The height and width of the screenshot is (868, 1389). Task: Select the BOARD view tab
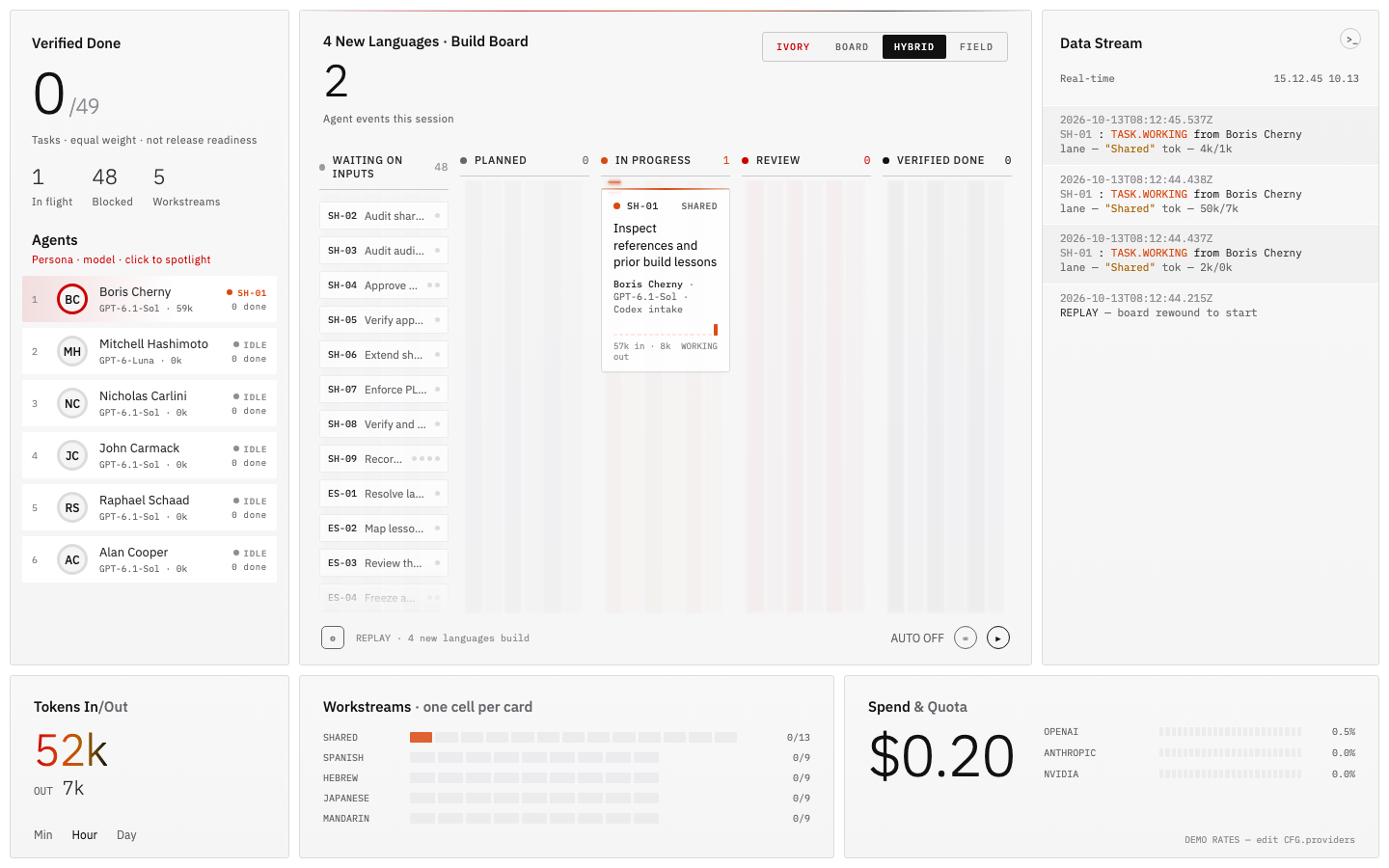coord(852,46)
